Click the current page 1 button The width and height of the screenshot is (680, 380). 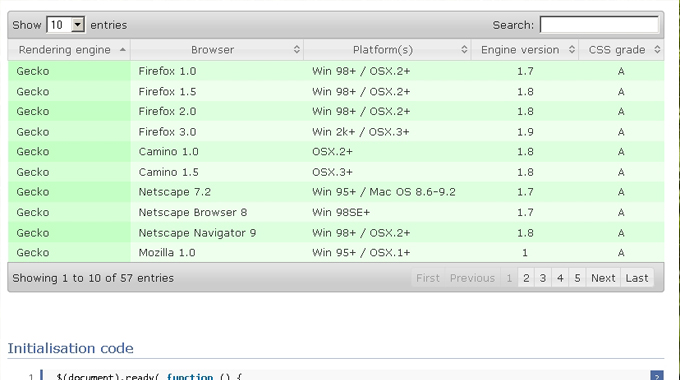tap(509, 278)
